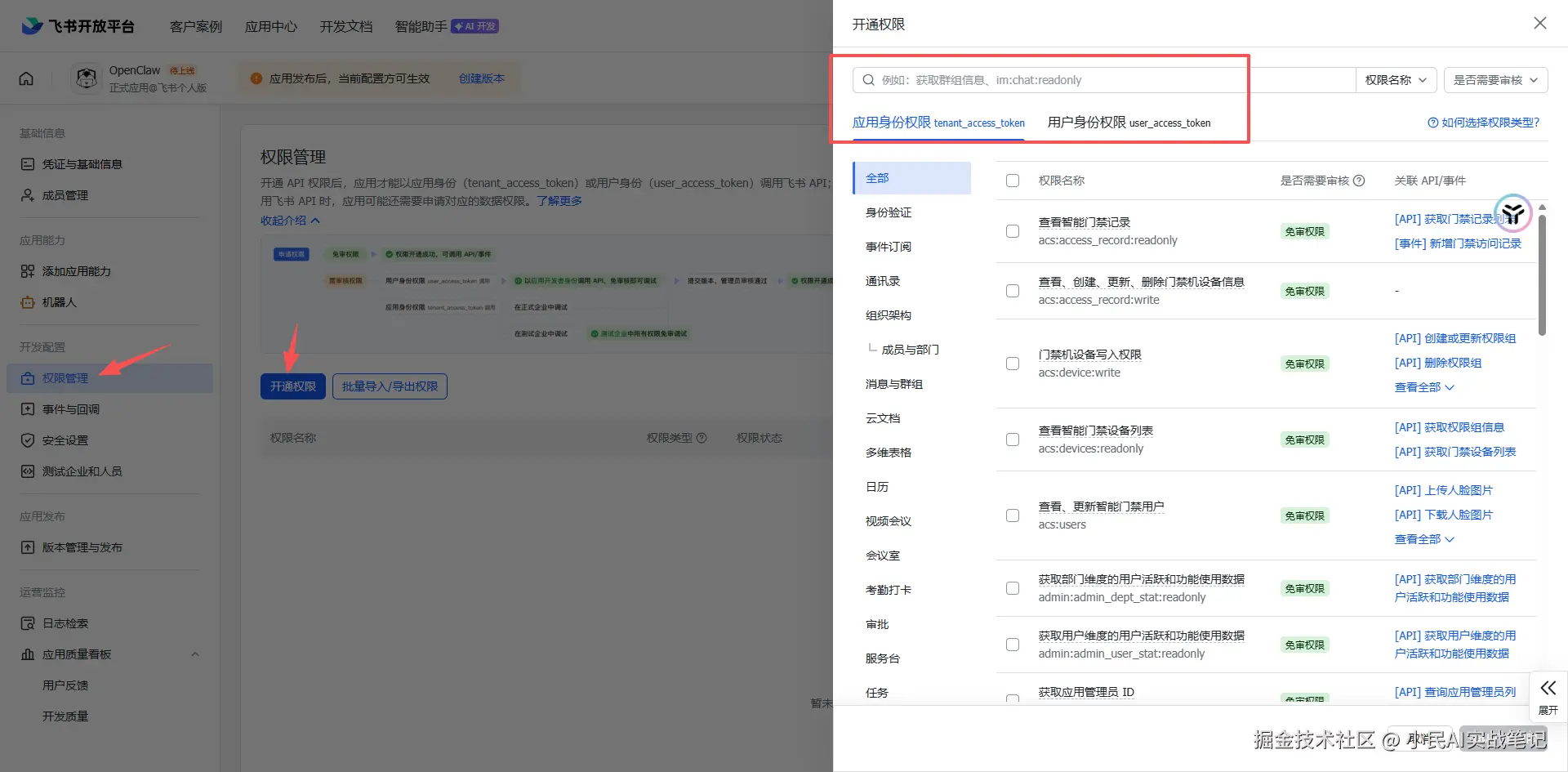Expand 查看全部 under acs:device:write APIs
This screenshot has width=1568, height=772.
point(1424,387)
